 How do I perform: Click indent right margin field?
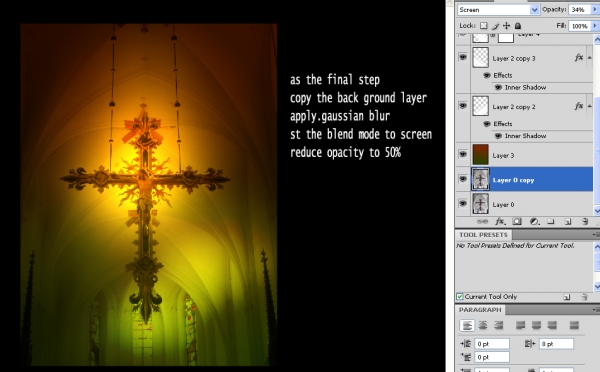pyautogui.click(x=556, y=344)
